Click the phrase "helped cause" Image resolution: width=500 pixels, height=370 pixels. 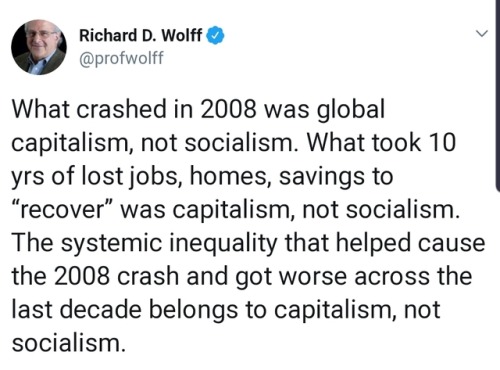410,244
